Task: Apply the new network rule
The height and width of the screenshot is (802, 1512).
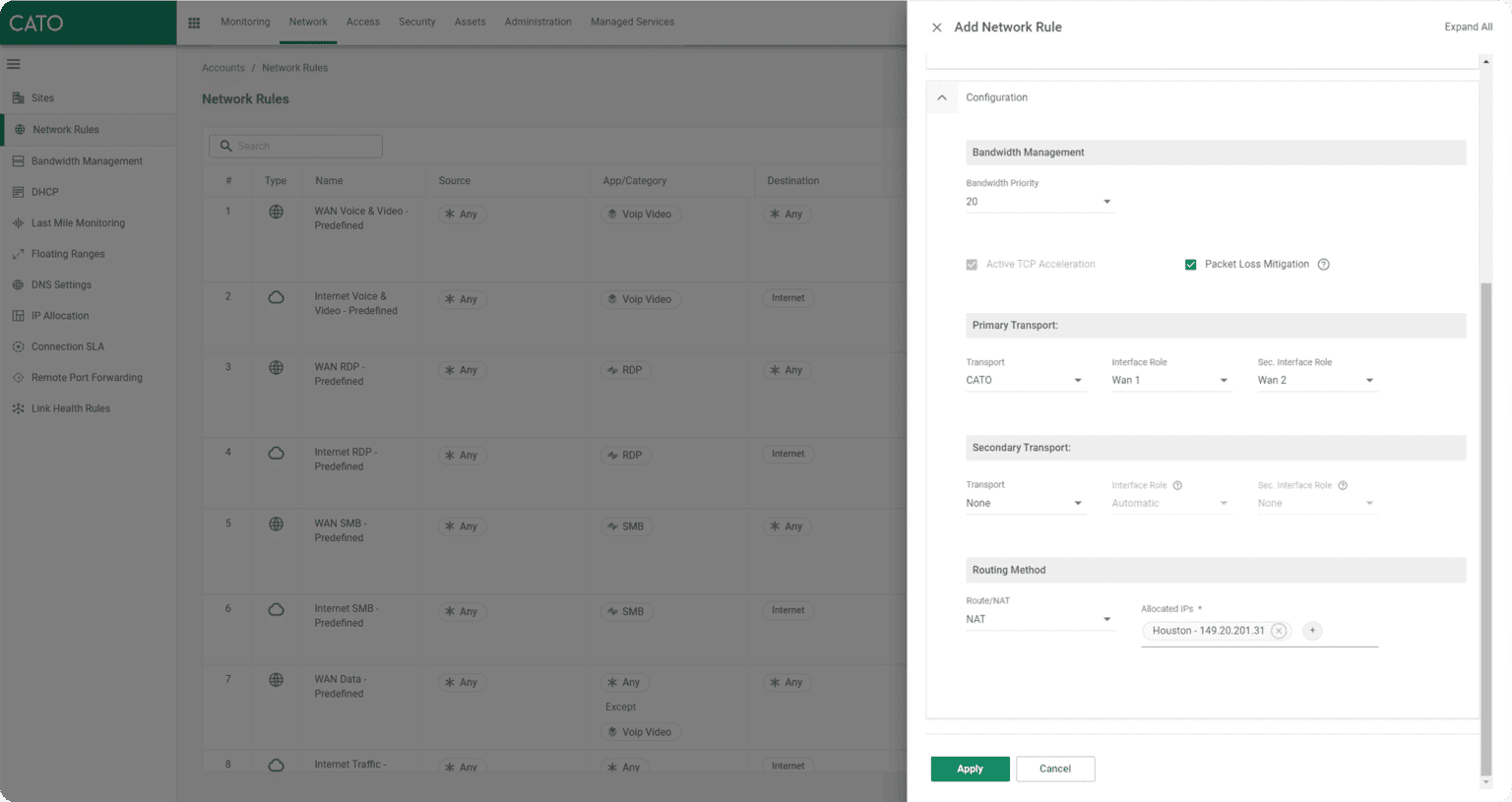Action: [x=970, y=769]
